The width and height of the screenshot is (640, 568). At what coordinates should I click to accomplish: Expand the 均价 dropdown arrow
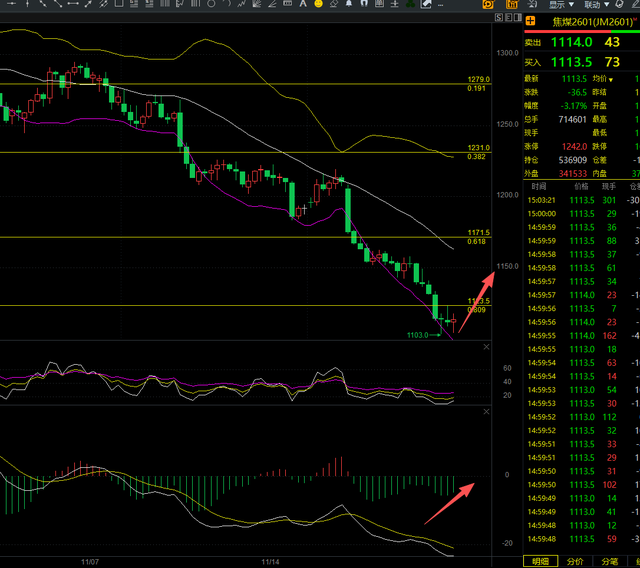tap(611, 80)
